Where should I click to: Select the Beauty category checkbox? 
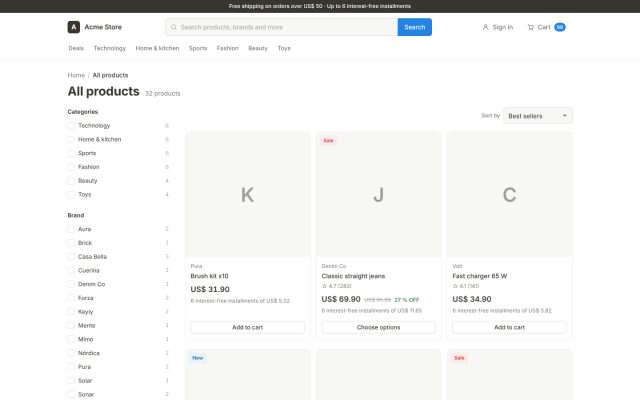point(71,181)
